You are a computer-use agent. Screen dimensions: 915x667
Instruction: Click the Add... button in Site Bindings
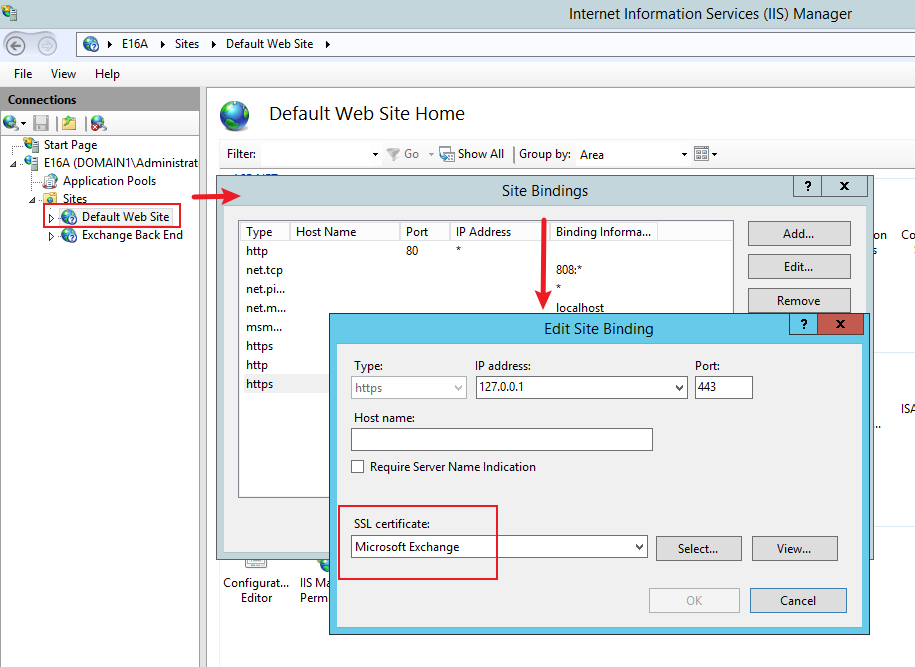point(799,233)
